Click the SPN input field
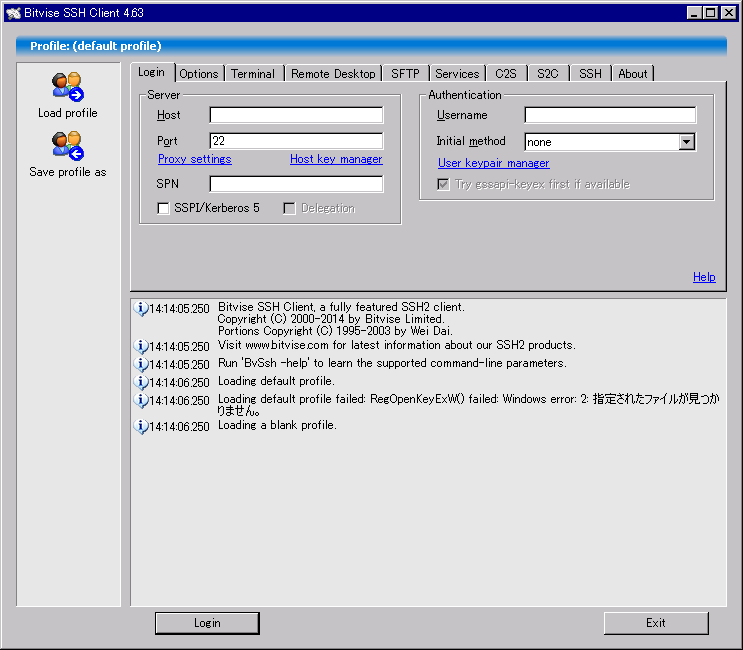This screenshot has width=743, height=650. pos(296,184)
